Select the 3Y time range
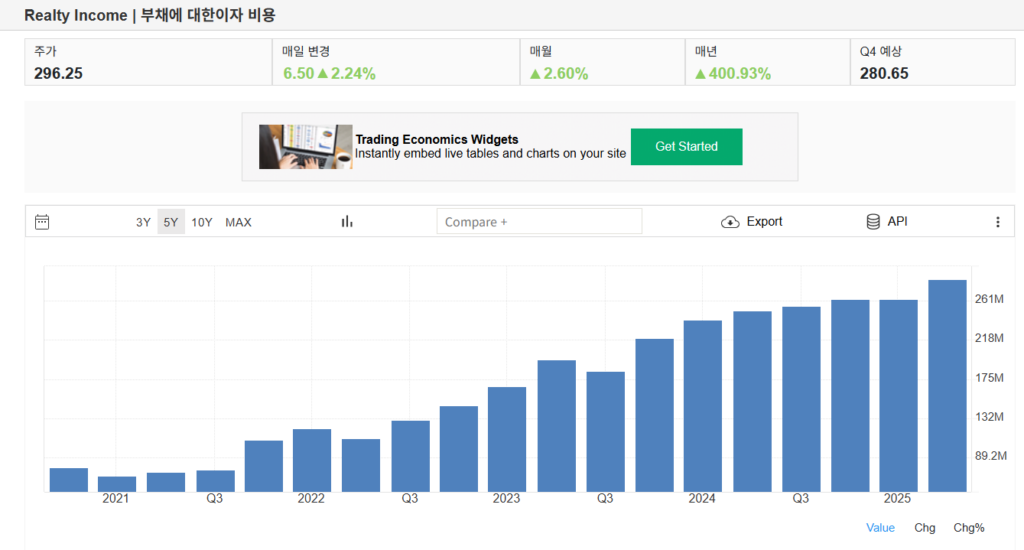The height and width of the screenshot is (550, 1024). [144, 222]
